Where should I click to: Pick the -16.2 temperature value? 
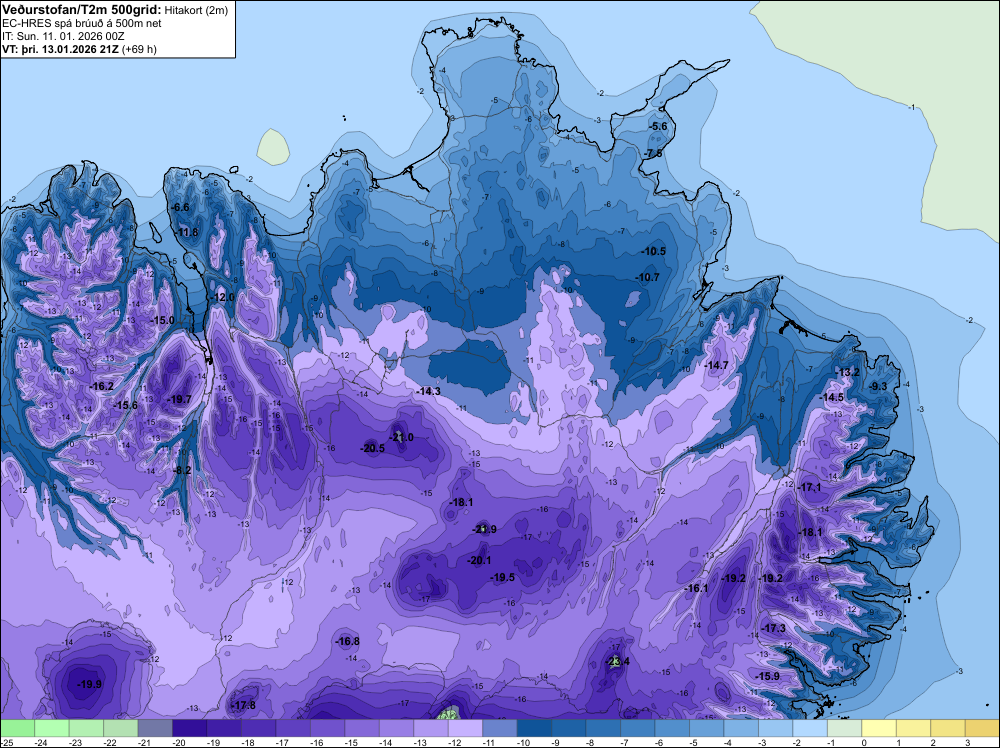pos(101,386)
